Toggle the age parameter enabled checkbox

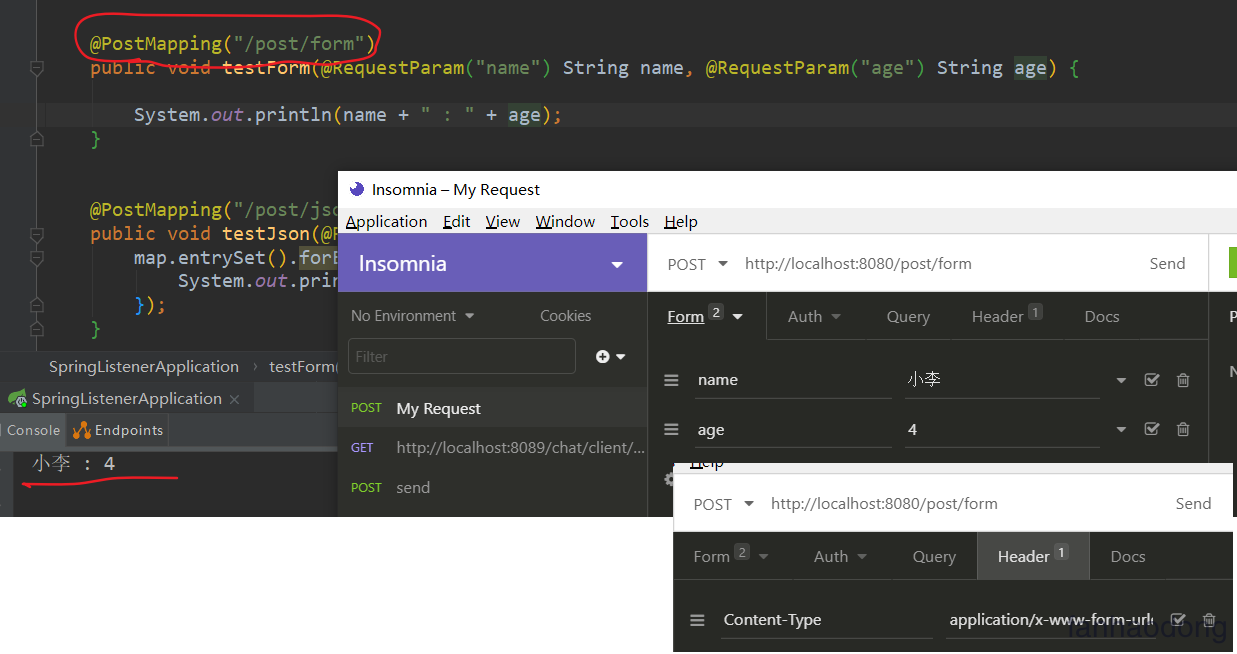1152,429
